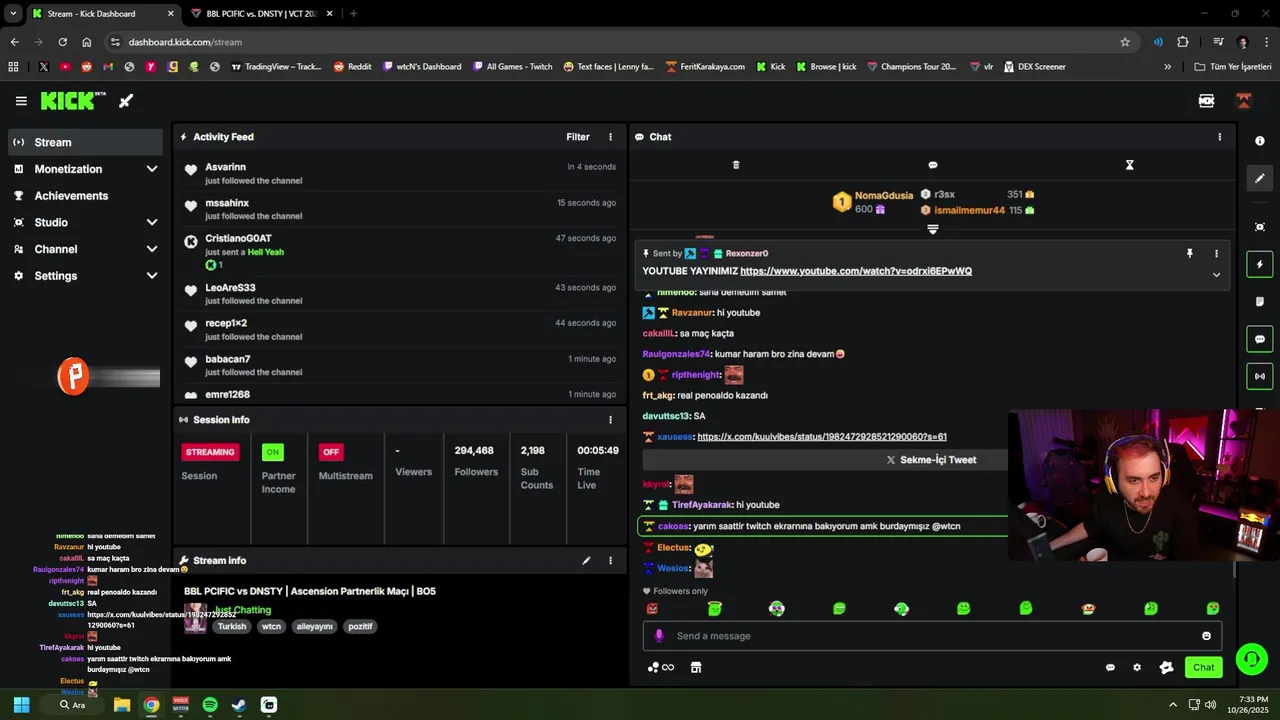The image size is (1280, 720).
Task: Click the Windows Start button
Action: click(x=21, y=705)
